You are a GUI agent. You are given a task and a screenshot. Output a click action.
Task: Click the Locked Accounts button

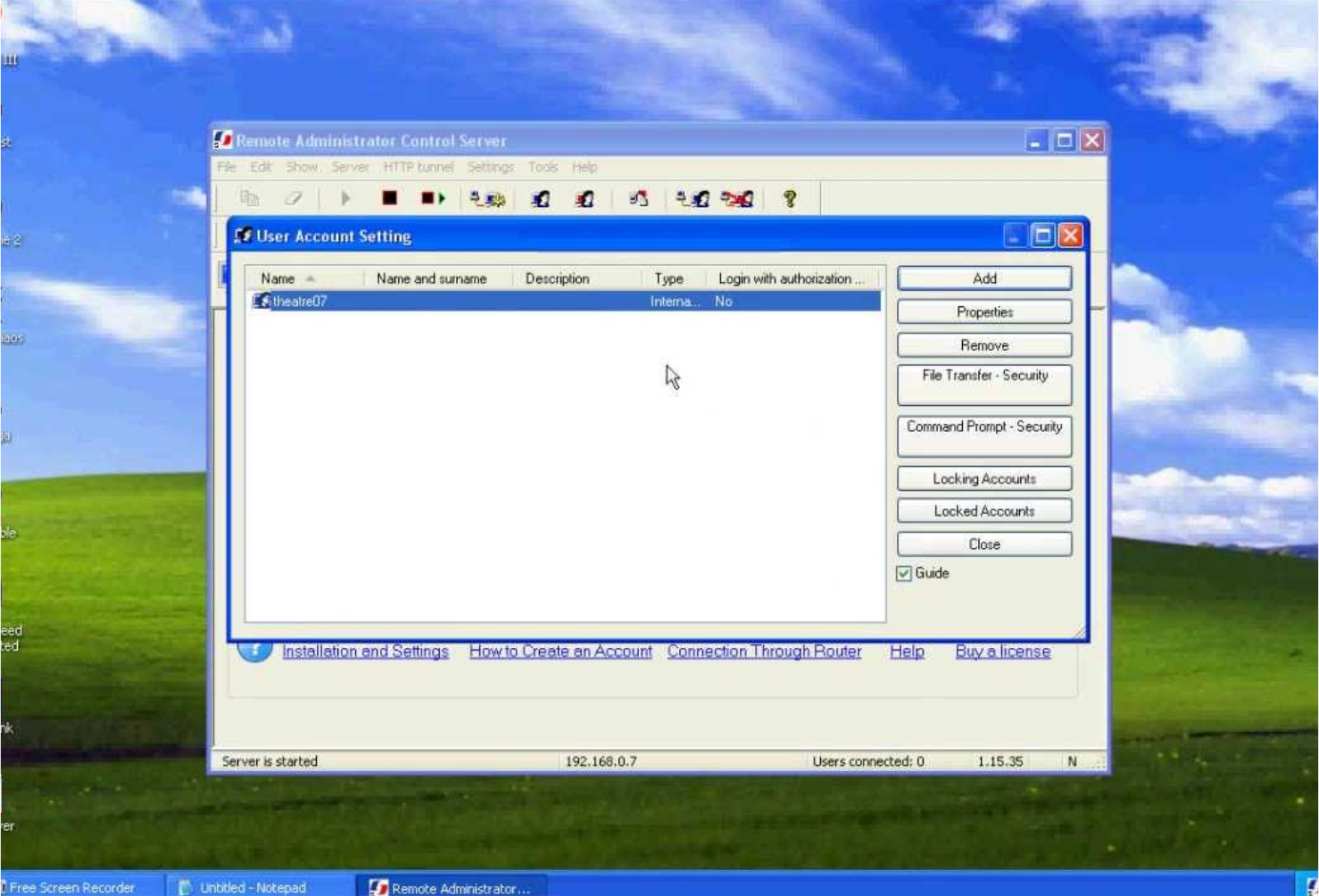984,511
